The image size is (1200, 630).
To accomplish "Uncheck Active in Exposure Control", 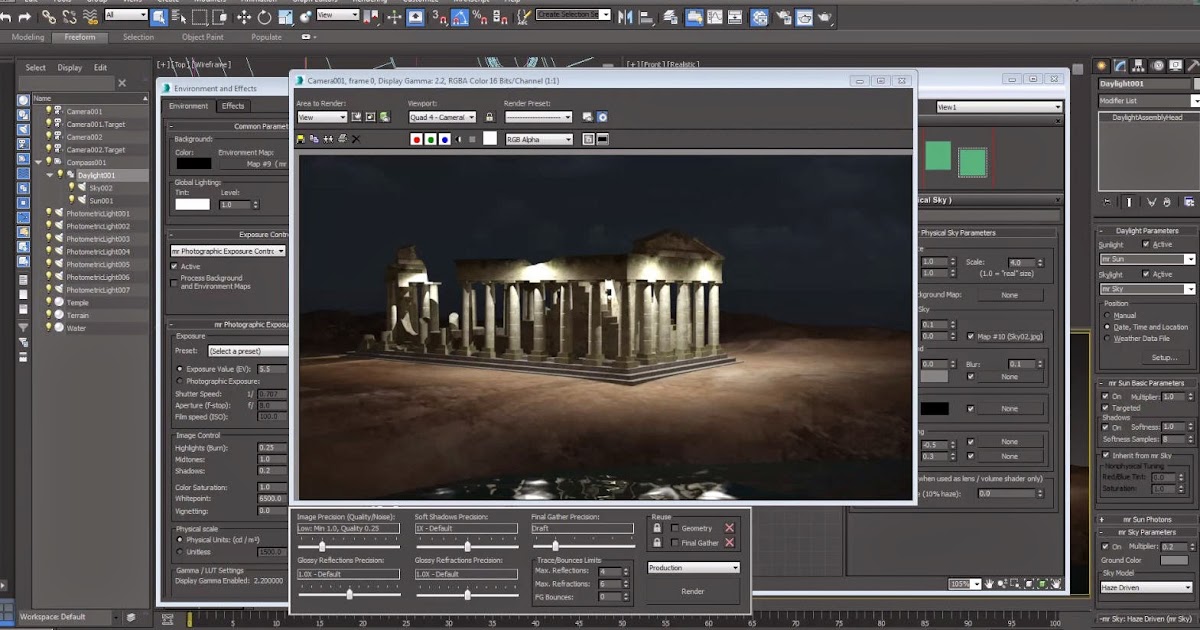I will [x=174, y=266].
